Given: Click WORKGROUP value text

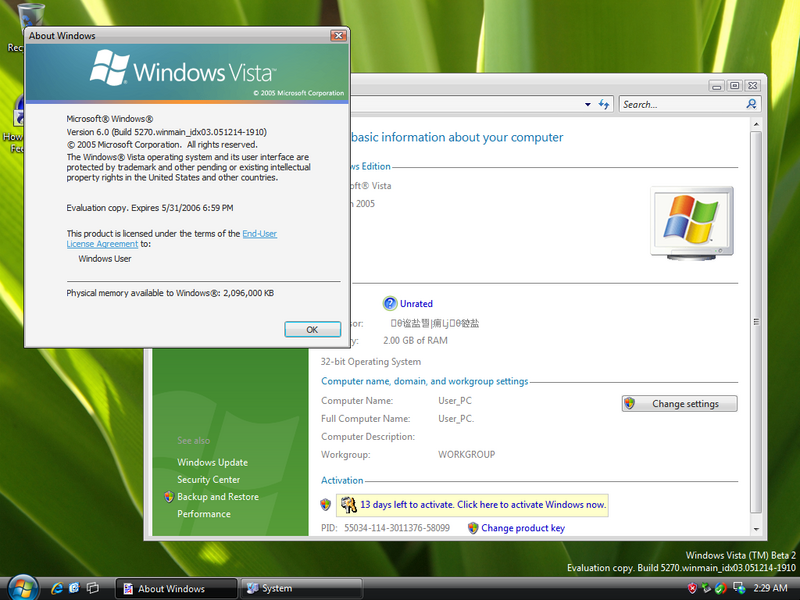Looking at the screenshot, I should point(466,455).
